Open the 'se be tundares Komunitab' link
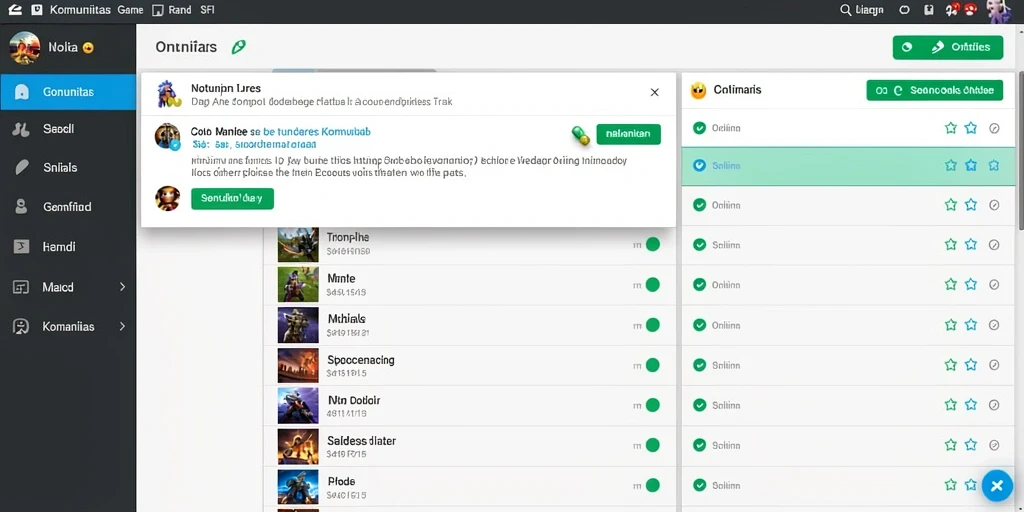This screenshot has height=512, width=1024. click(311, 131)
